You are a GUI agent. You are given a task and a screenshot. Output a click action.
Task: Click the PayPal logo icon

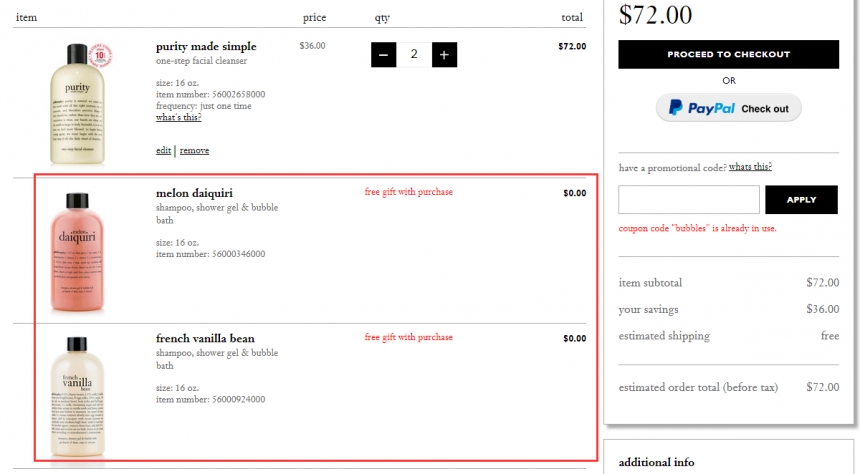[x=676, y=108]
